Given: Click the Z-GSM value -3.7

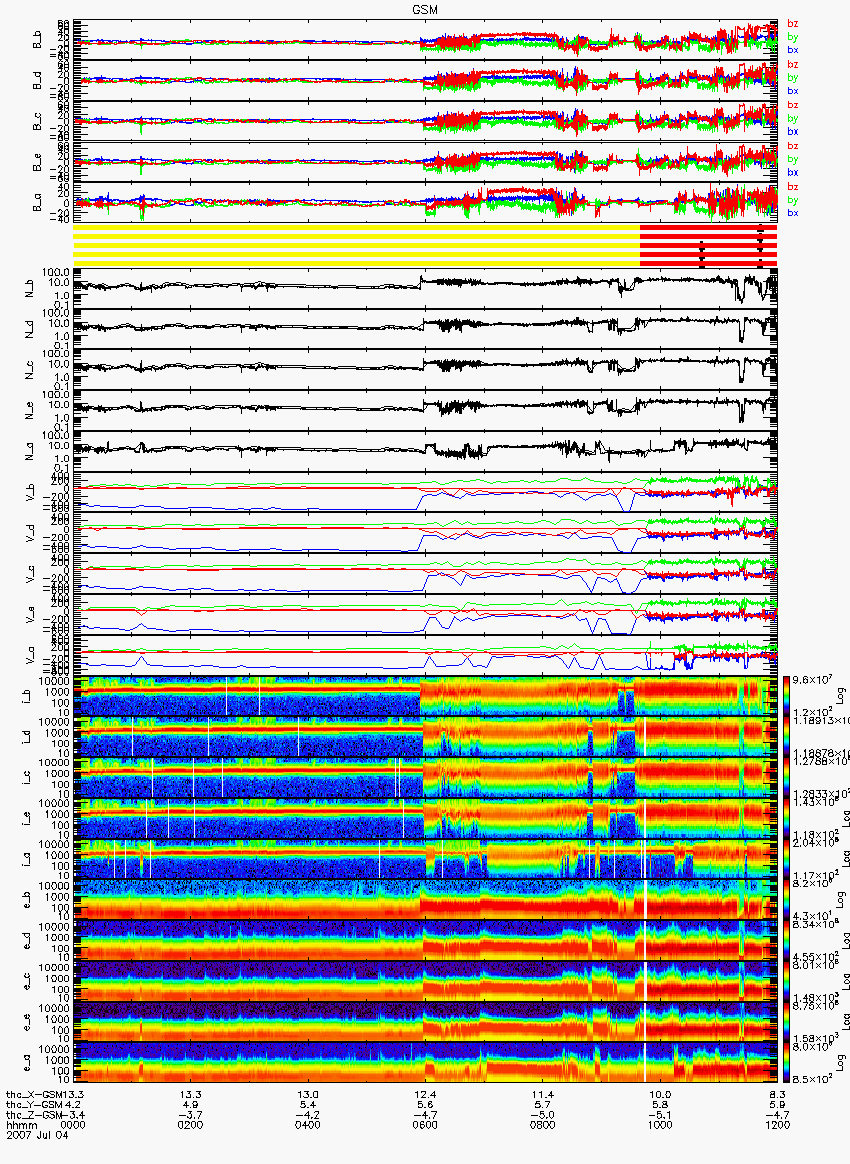Looking at the screenshot, I should (x=191, y=1116).
